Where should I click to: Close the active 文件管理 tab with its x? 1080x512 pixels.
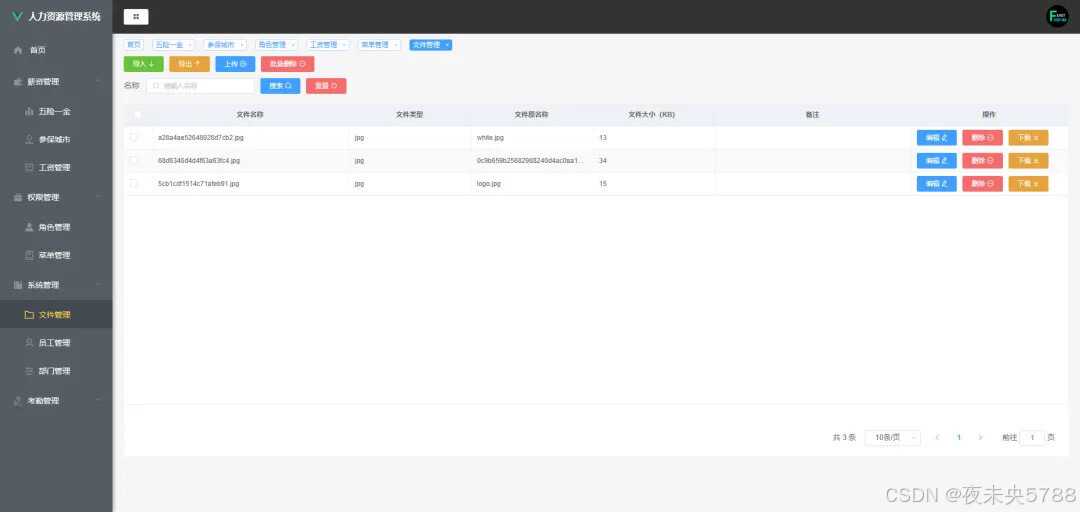click(x=447, y=45)
